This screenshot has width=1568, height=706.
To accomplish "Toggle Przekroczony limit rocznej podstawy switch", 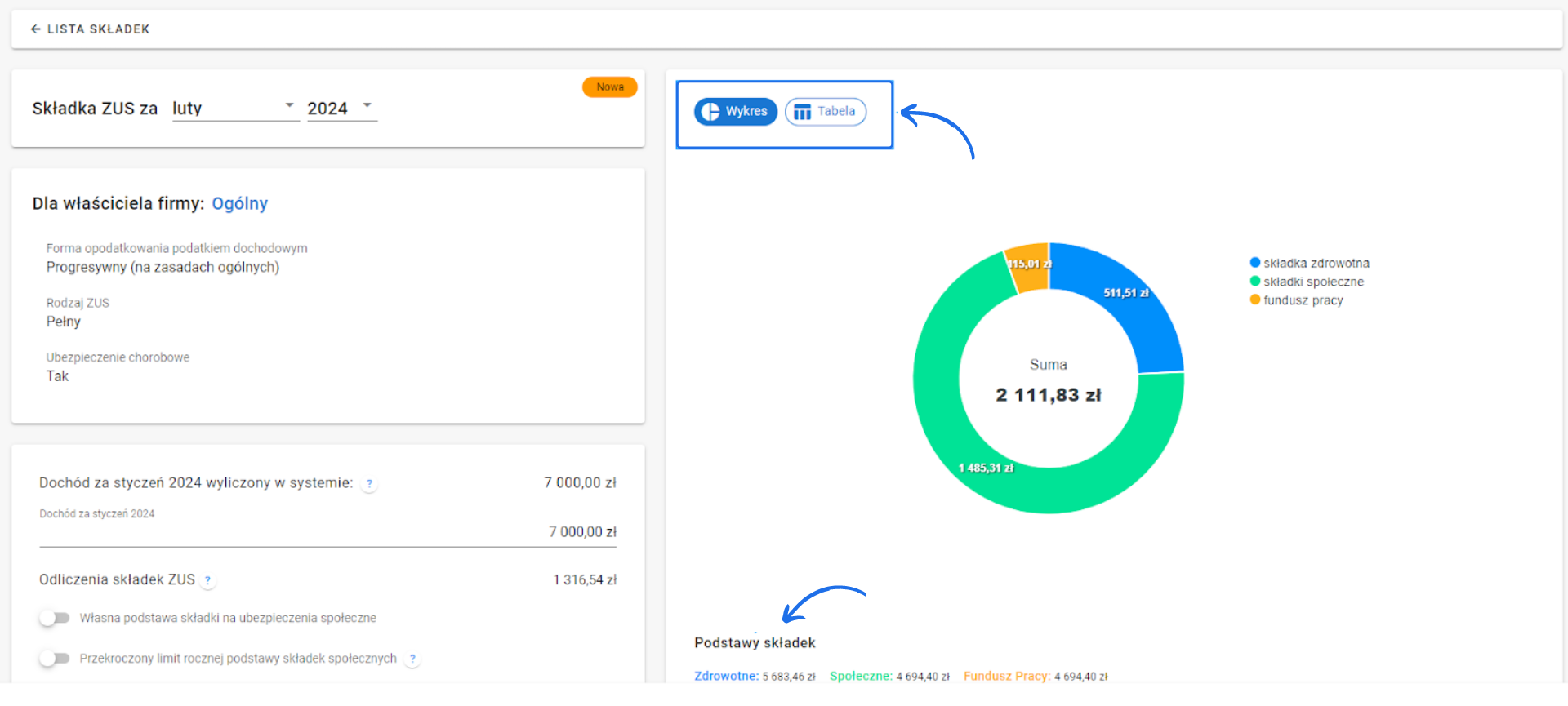I will point(55,658).
